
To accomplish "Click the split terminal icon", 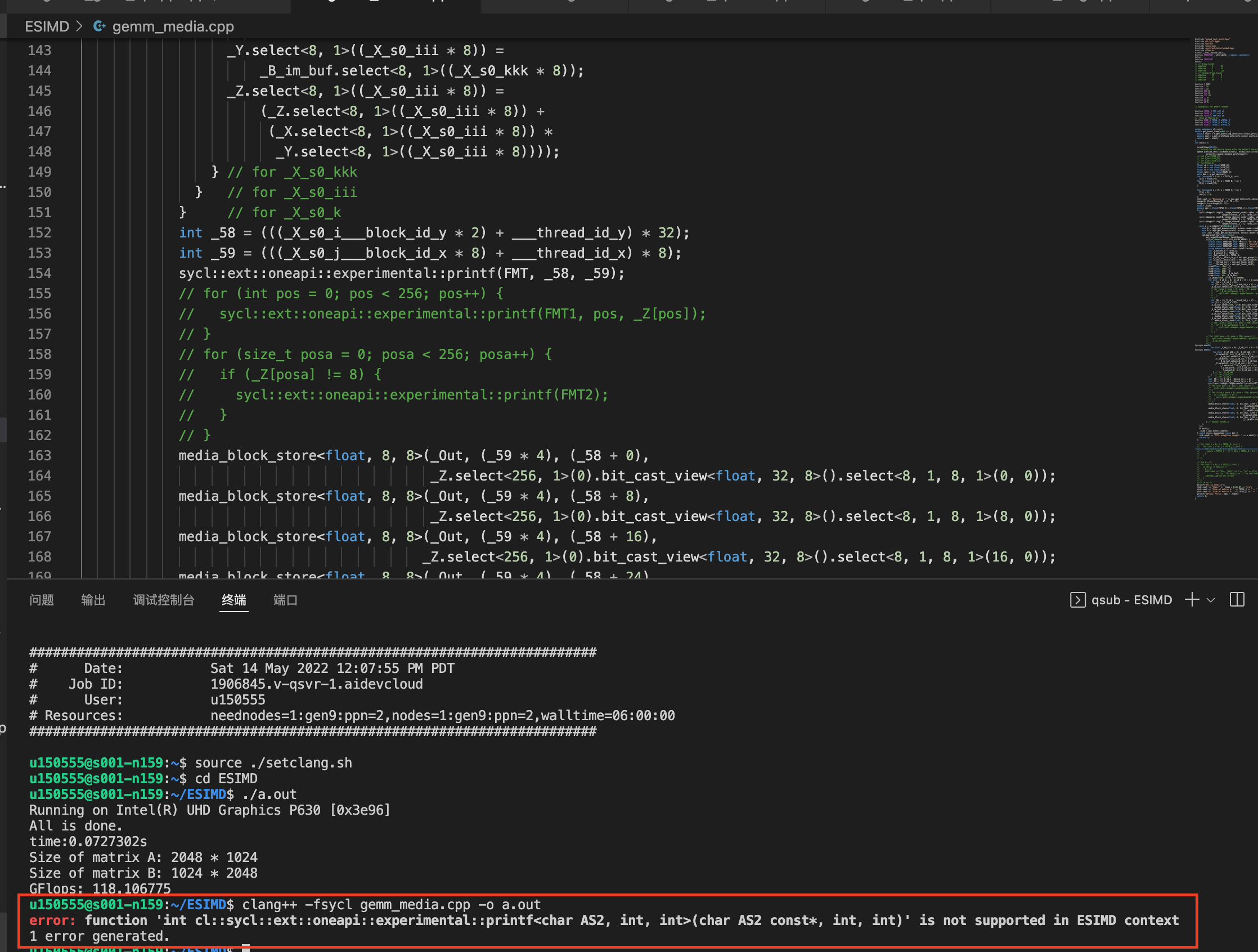I will click(1238, 599).
